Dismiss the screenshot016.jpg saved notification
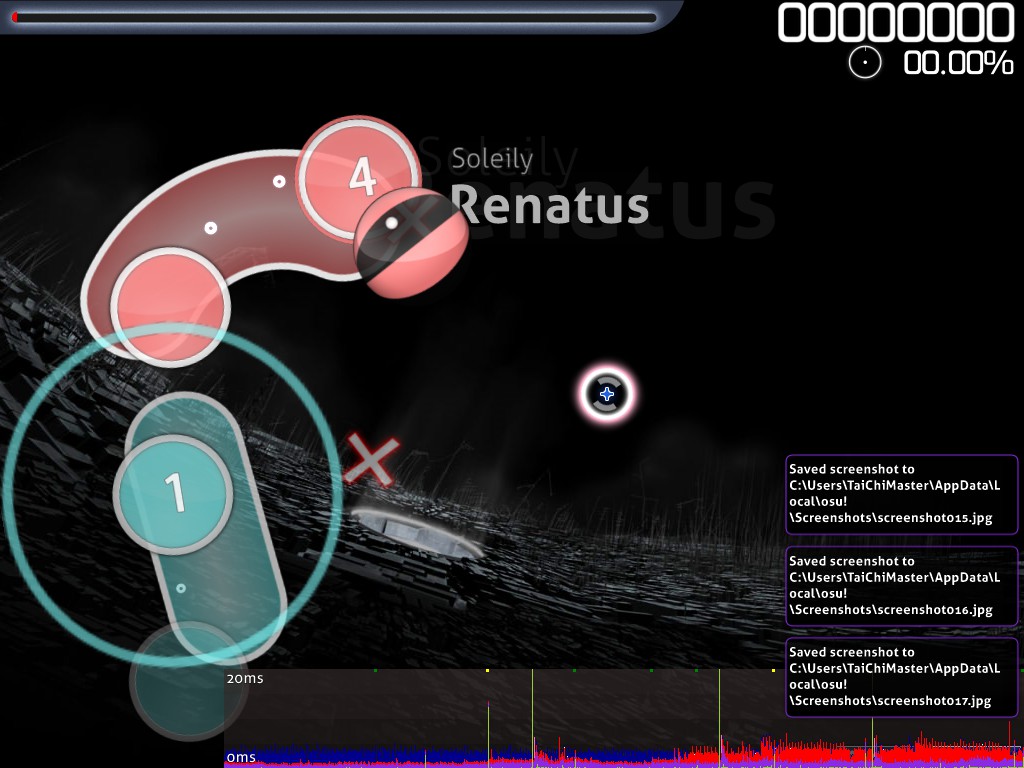The width and height of the screenshot is (1024, 768). (x=901, y=586)
